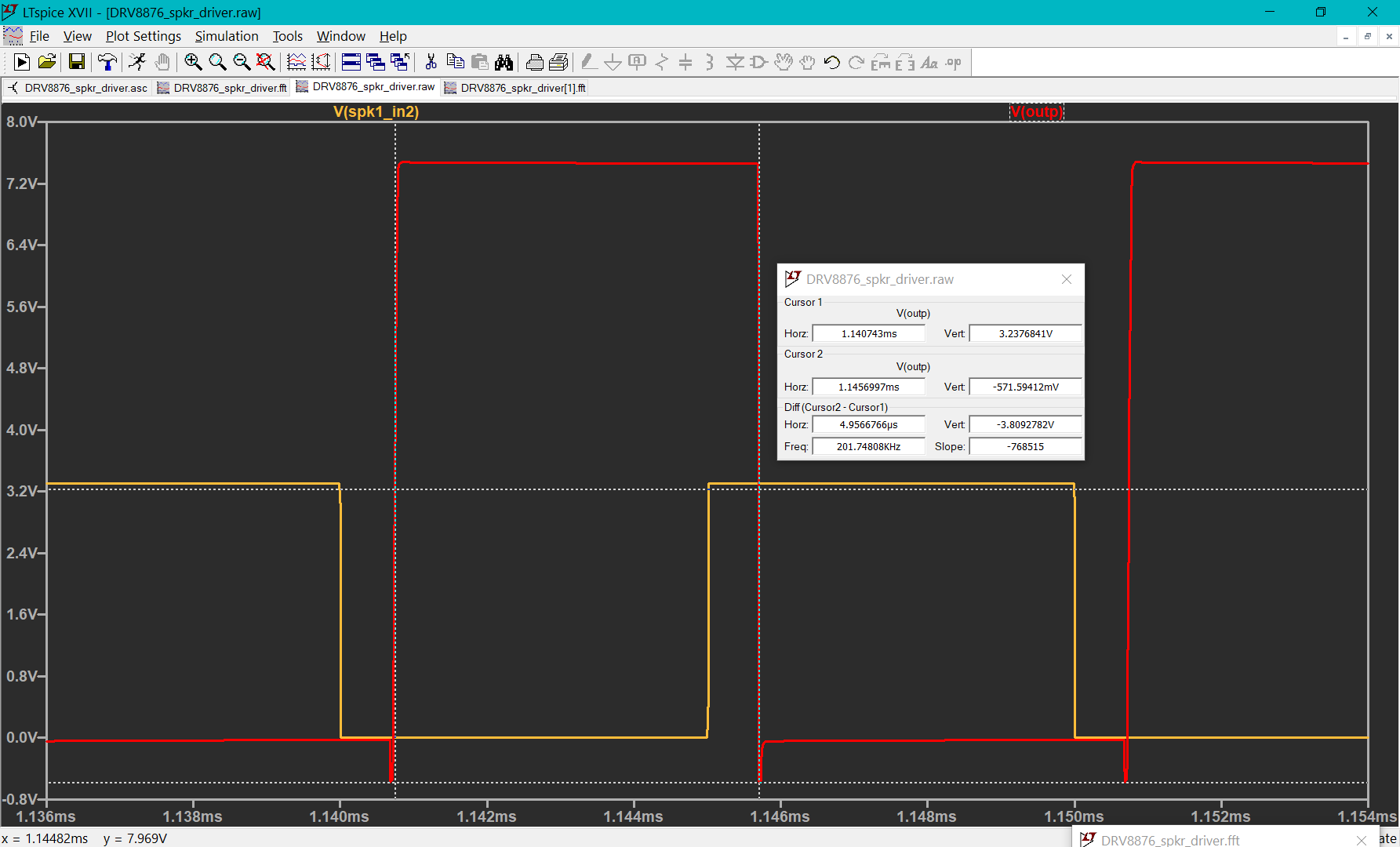Click the 3.2V vertical axis label
Image resolution: width=1400 pixels, height=847 pixels.
[x=22, y=491]
